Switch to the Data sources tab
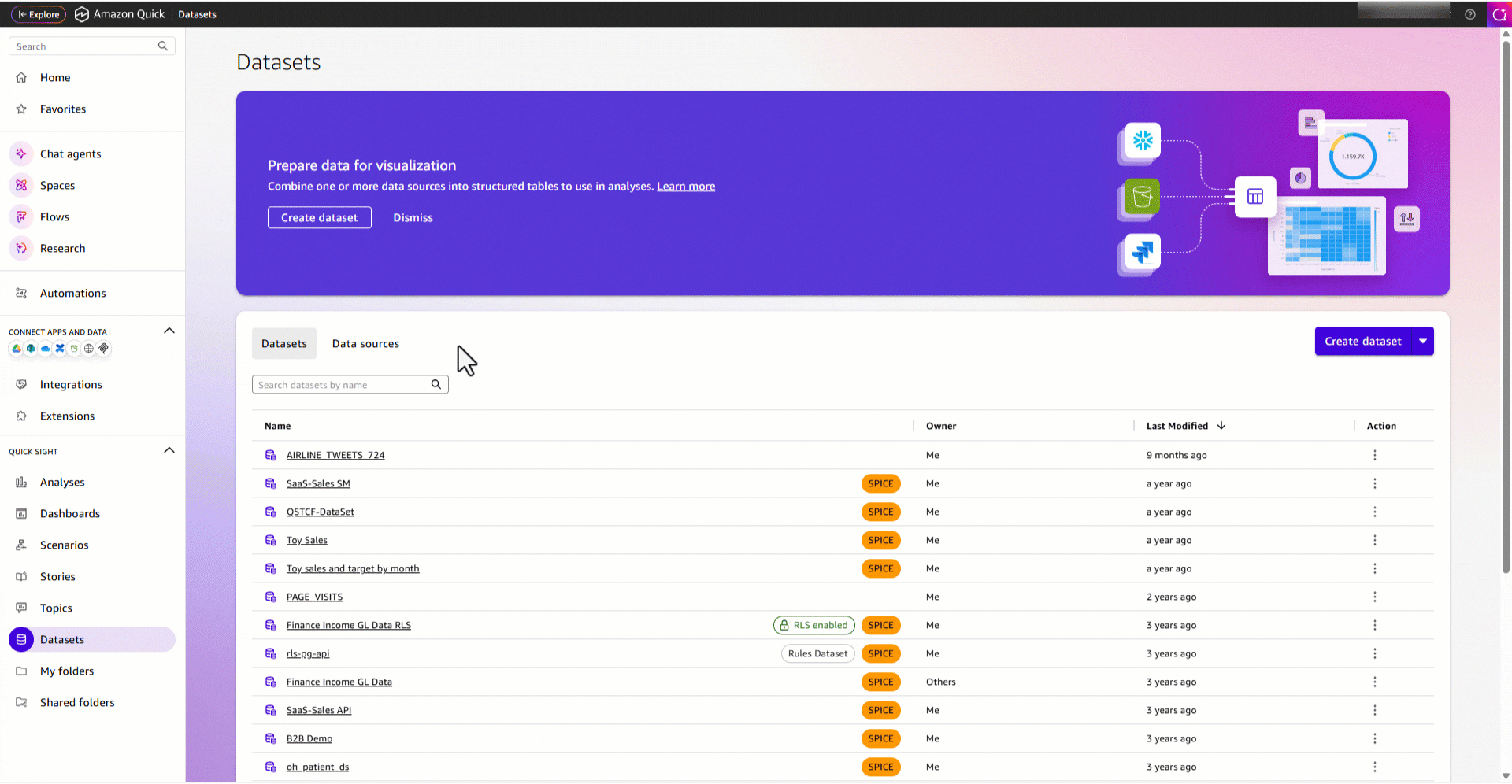Viewport: 1512px width, 784px height. click(x=365, y=344)
